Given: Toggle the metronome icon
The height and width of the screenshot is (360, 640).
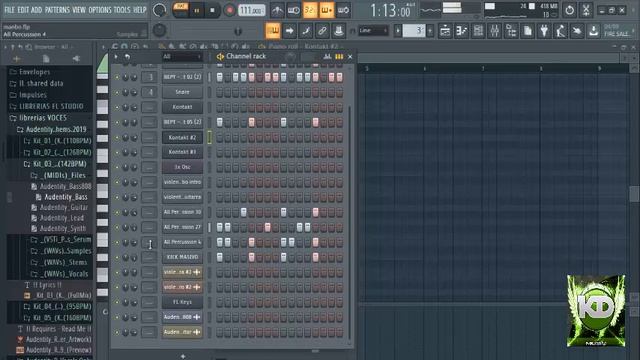Looking at the screenshot, I should [277, 10].
